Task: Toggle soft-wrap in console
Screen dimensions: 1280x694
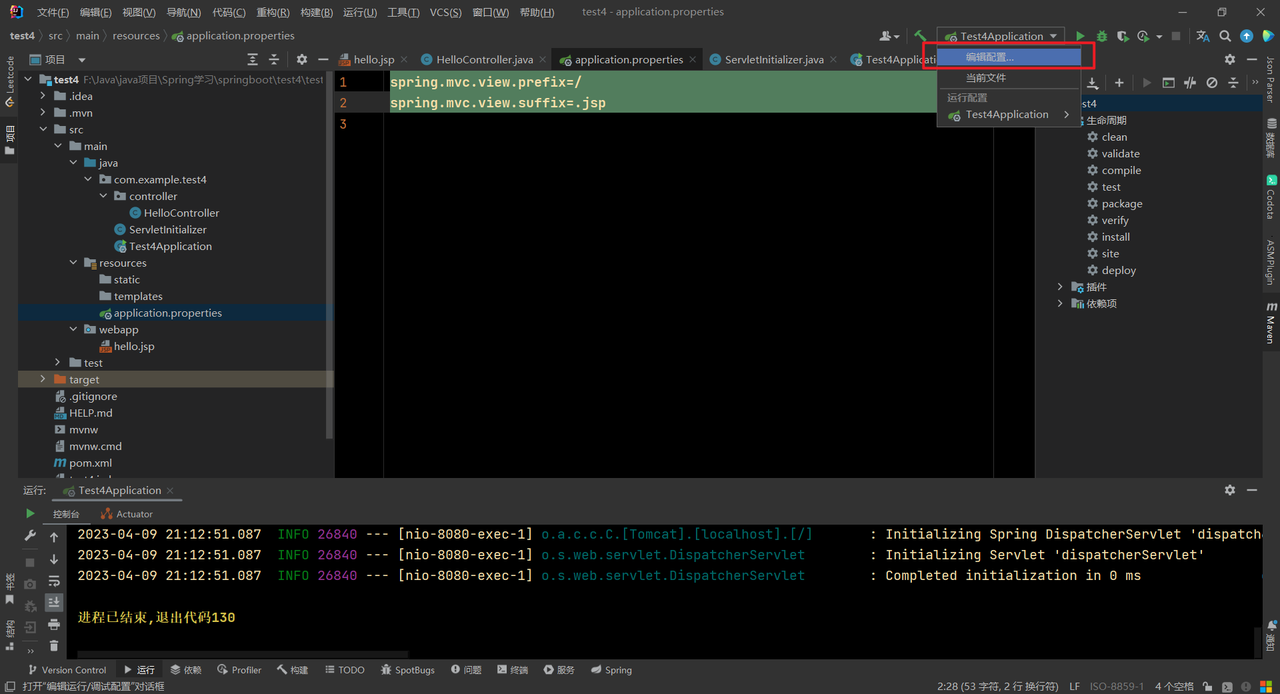Action: [54, 581]
